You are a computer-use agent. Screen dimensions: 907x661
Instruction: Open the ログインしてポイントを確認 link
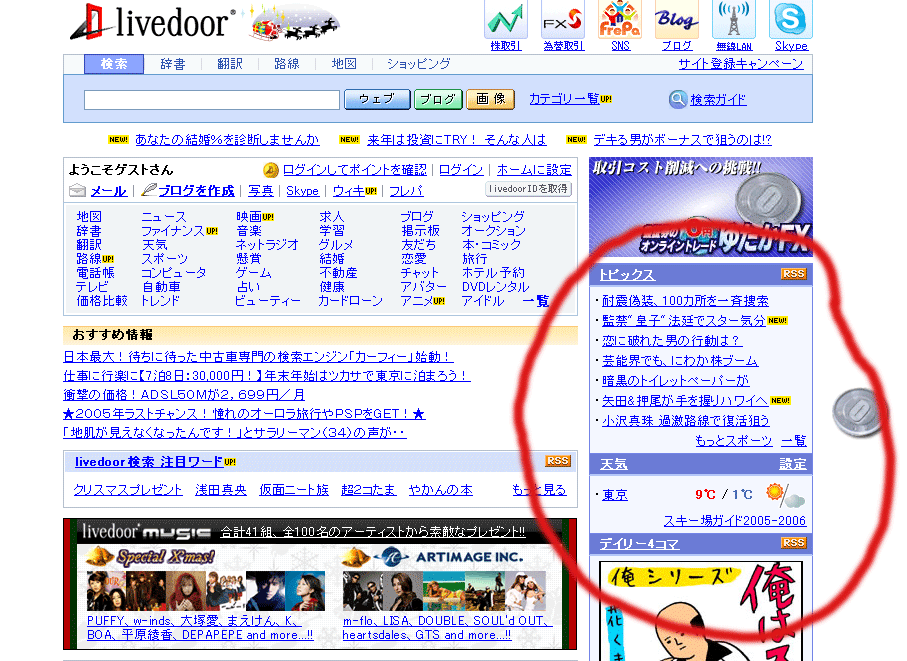click(355, 170)
